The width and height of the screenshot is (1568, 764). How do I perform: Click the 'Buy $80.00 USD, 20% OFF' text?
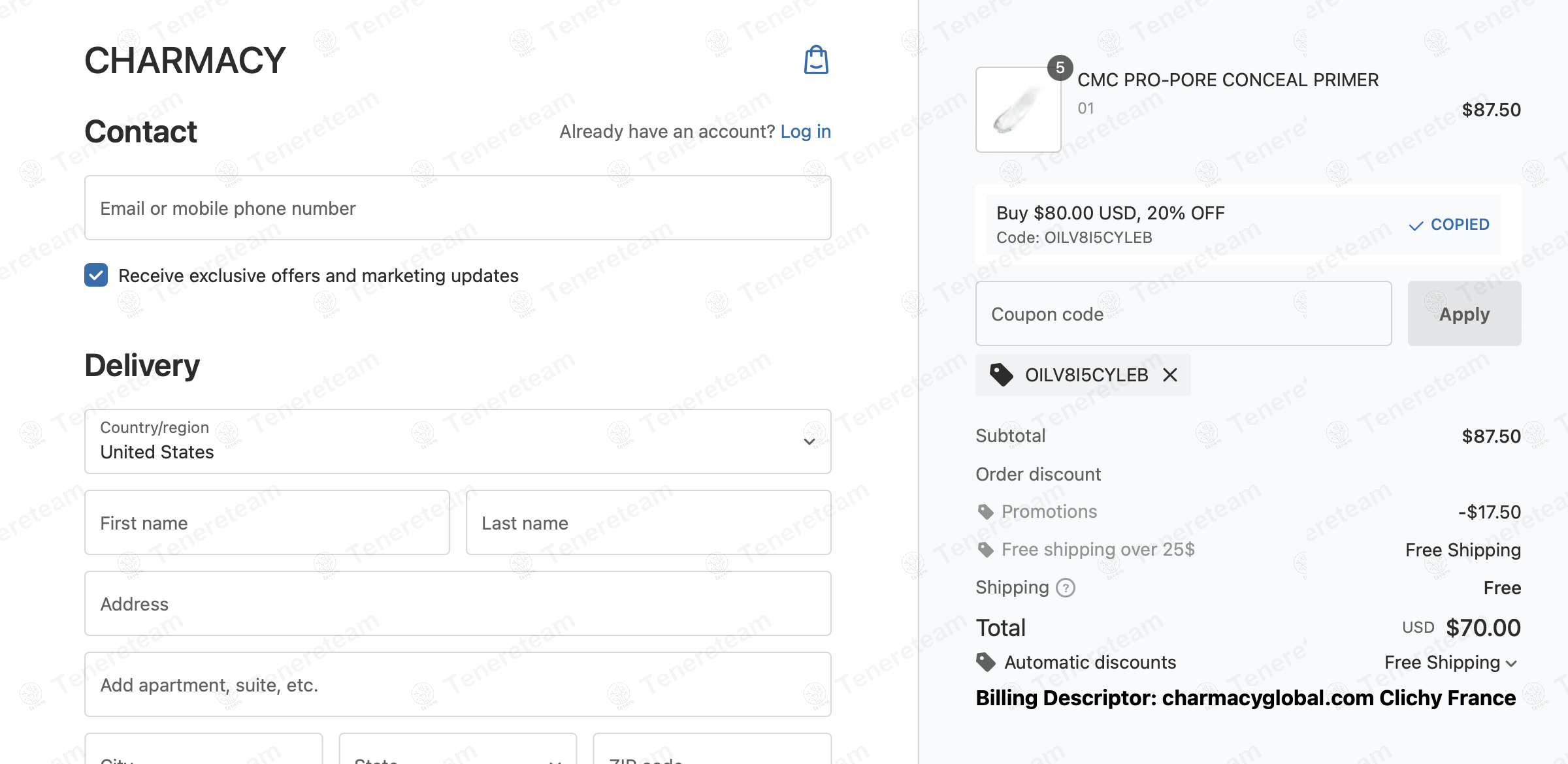tap(1110, 213)
